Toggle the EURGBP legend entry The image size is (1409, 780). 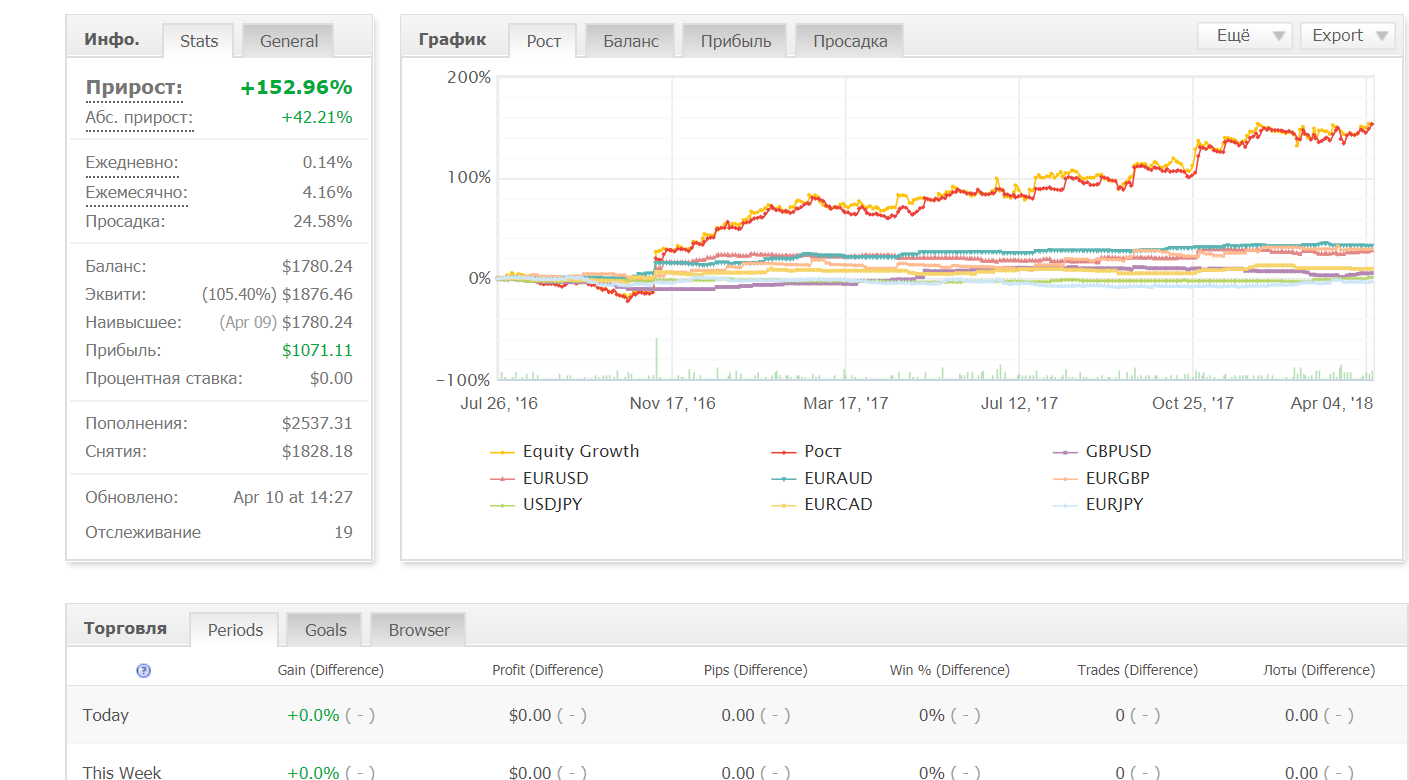pos(1102,478)
